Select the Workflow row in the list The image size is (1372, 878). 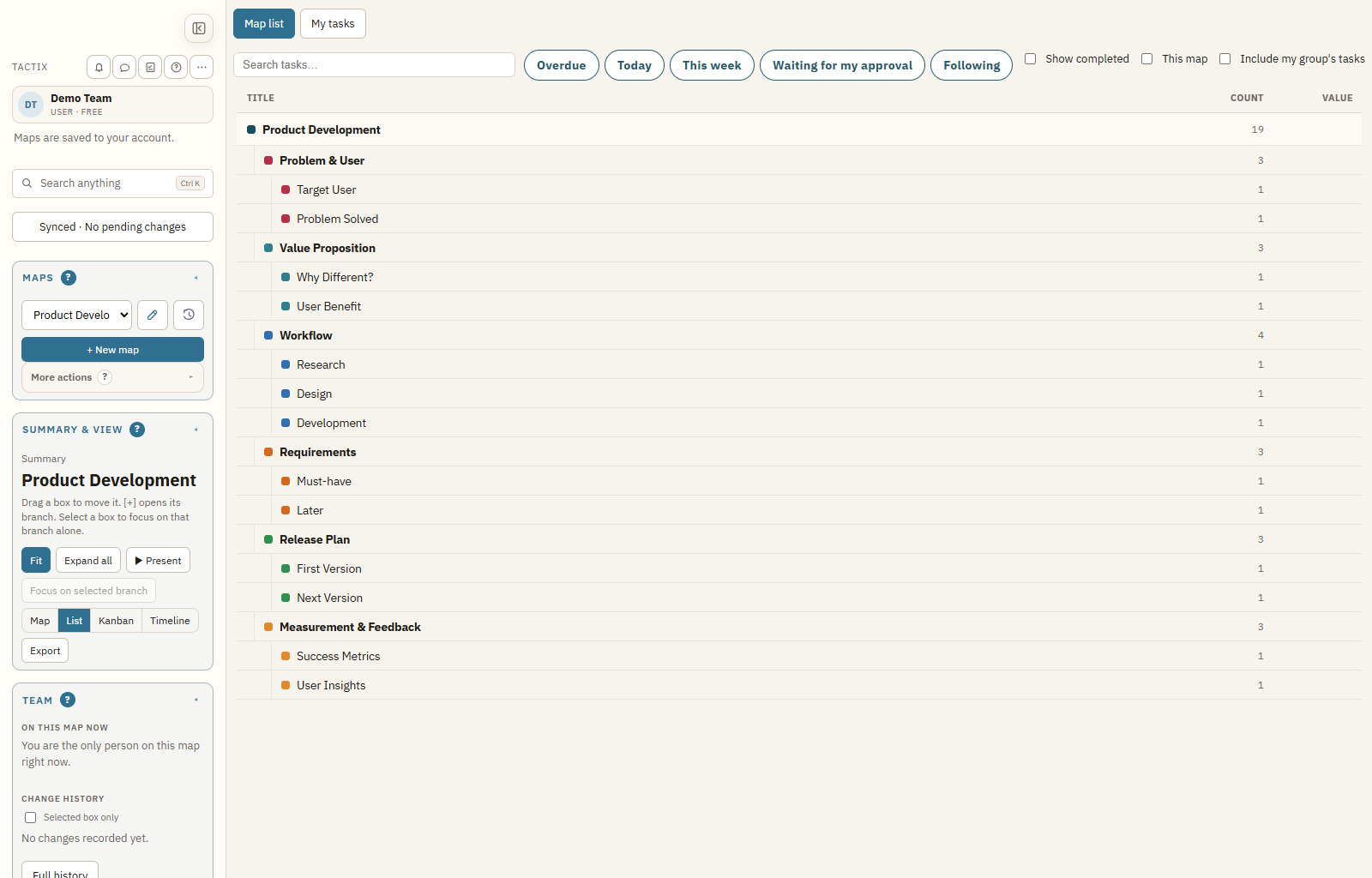pyautogui.click(x=799, y=335)
